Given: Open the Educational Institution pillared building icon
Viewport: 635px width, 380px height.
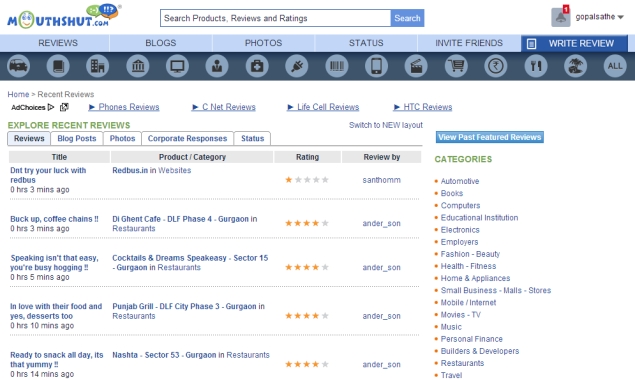Looking at the screenshot, I should coord(138,66).
